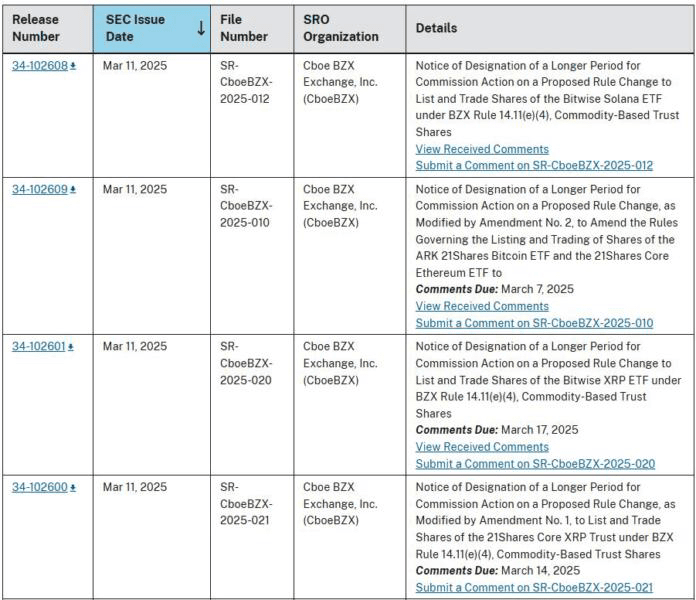Open release 34-102609 link
The height and width of the screenshot is (600, 696).
coord(40,189)
